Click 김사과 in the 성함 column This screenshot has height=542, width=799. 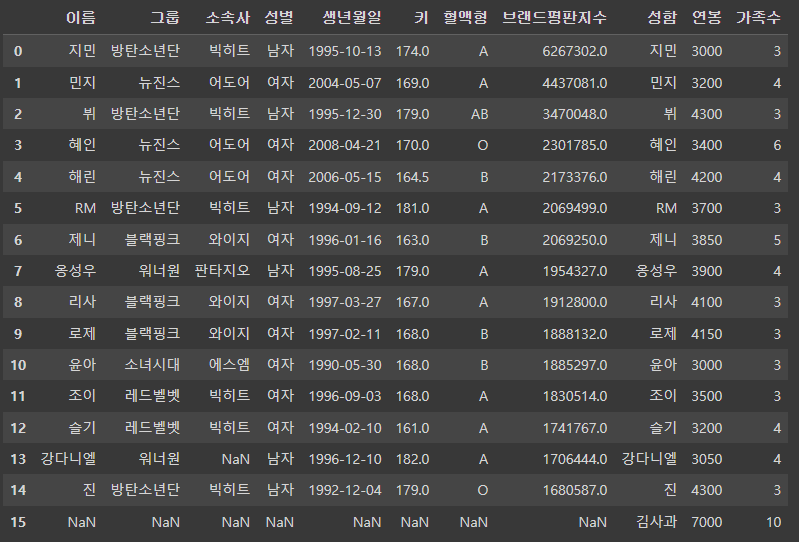click(656, 522)
